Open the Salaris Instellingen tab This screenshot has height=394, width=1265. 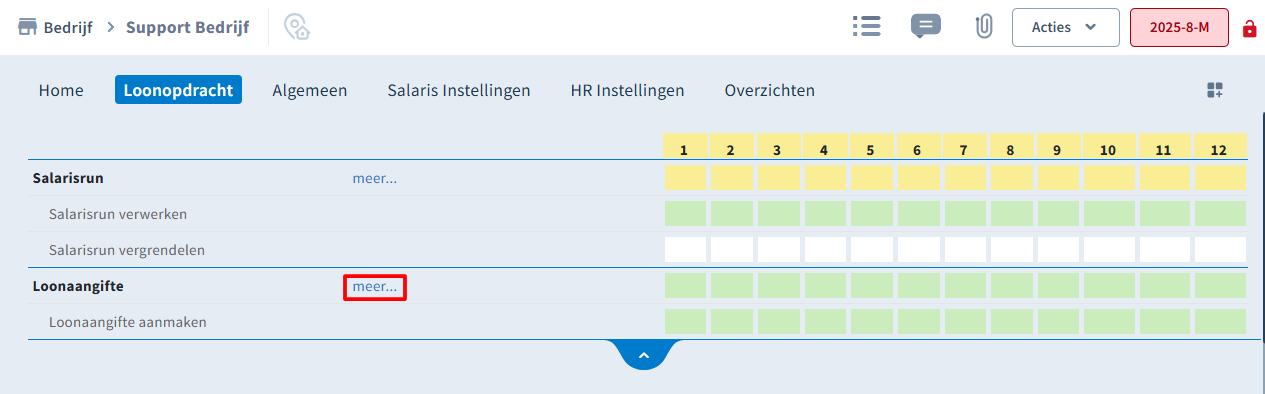[x=459, y=90]
